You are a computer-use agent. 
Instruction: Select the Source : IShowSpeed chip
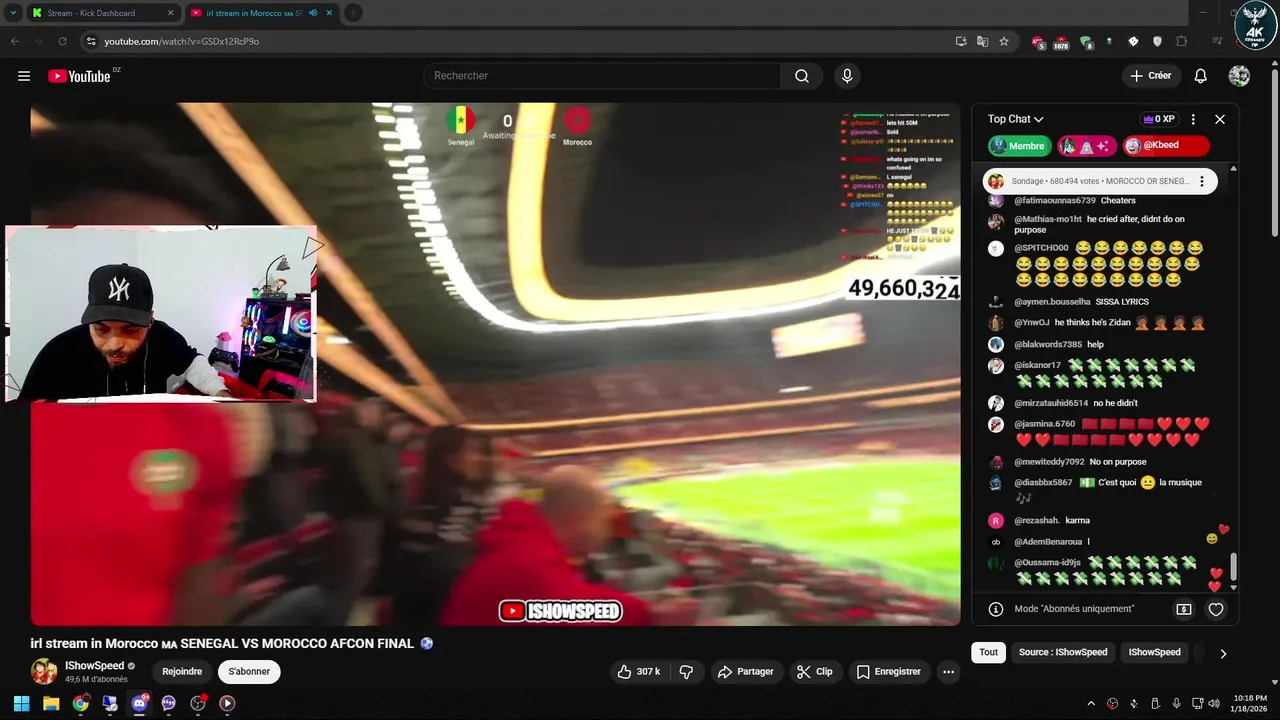pyautogui.click(x=1063, y=652)
